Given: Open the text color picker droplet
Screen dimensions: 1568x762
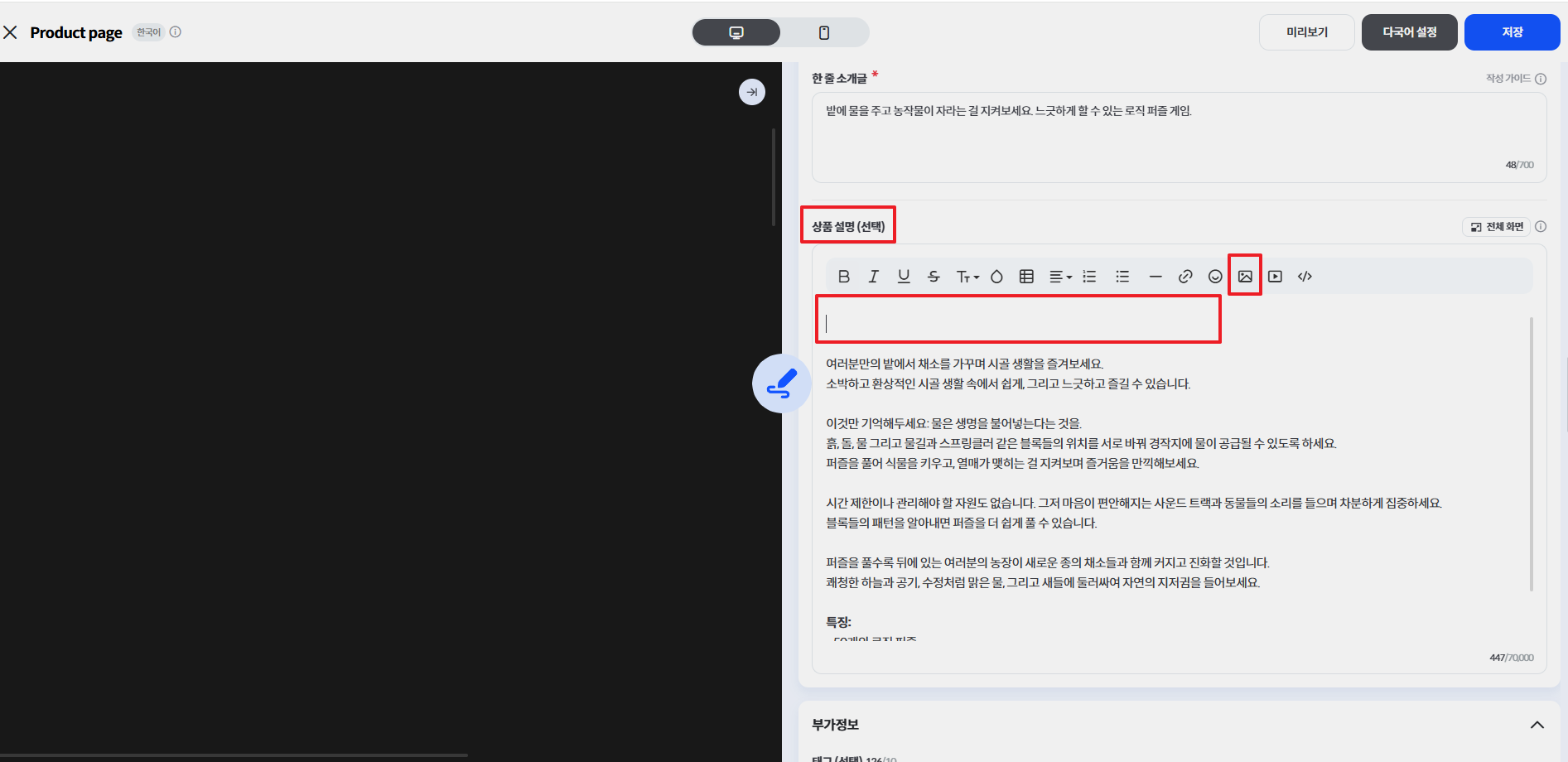Looking at the screenshot, I should coord(996,277).
